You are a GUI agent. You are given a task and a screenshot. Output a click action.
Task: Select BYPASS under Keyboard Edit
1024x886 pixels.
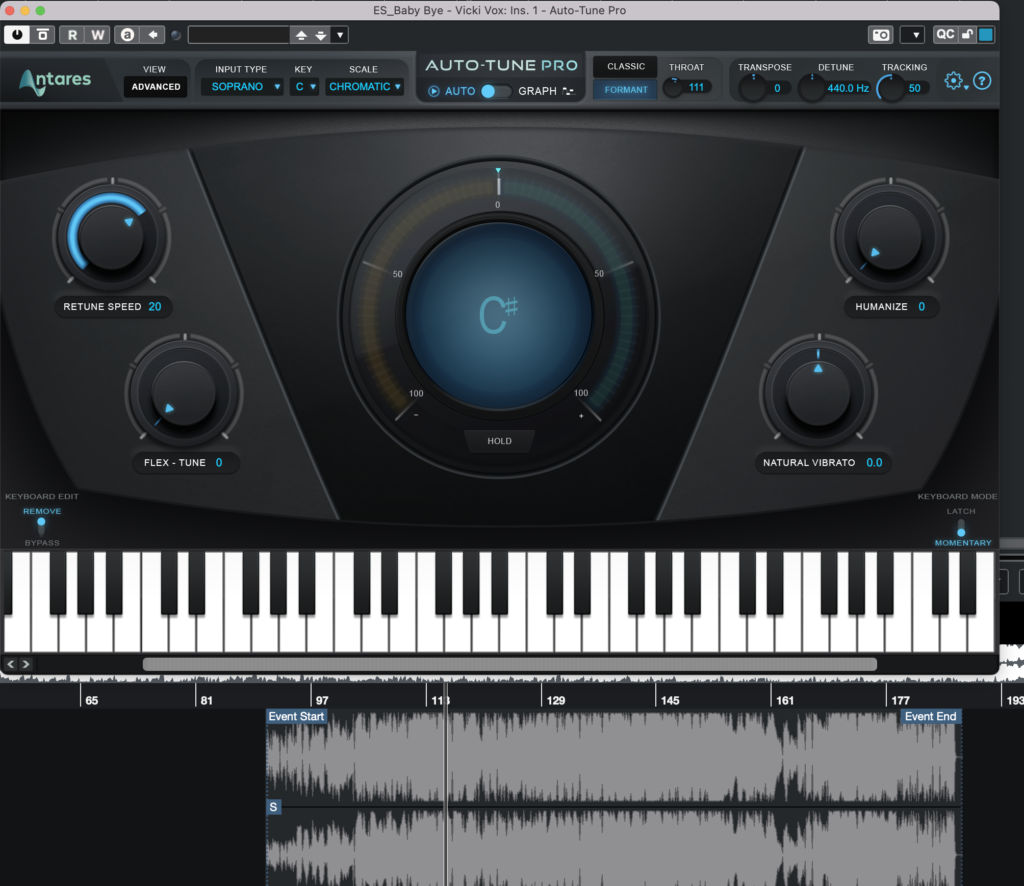(x=42, y=543)
